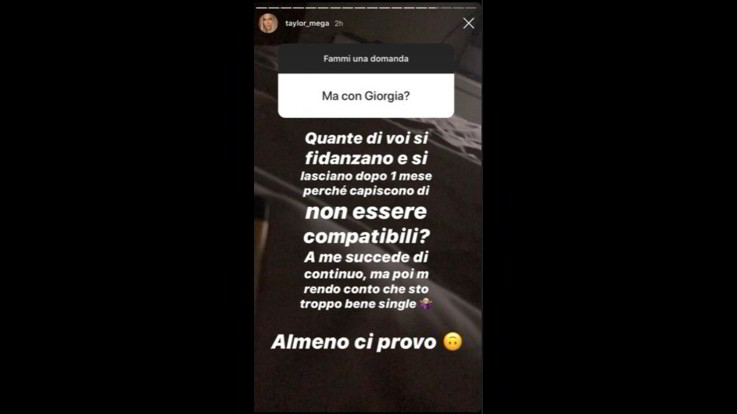The image size is (737, 414).
Task: Click the 'non essere compatibili?' text
Action: tap(366, 224)
